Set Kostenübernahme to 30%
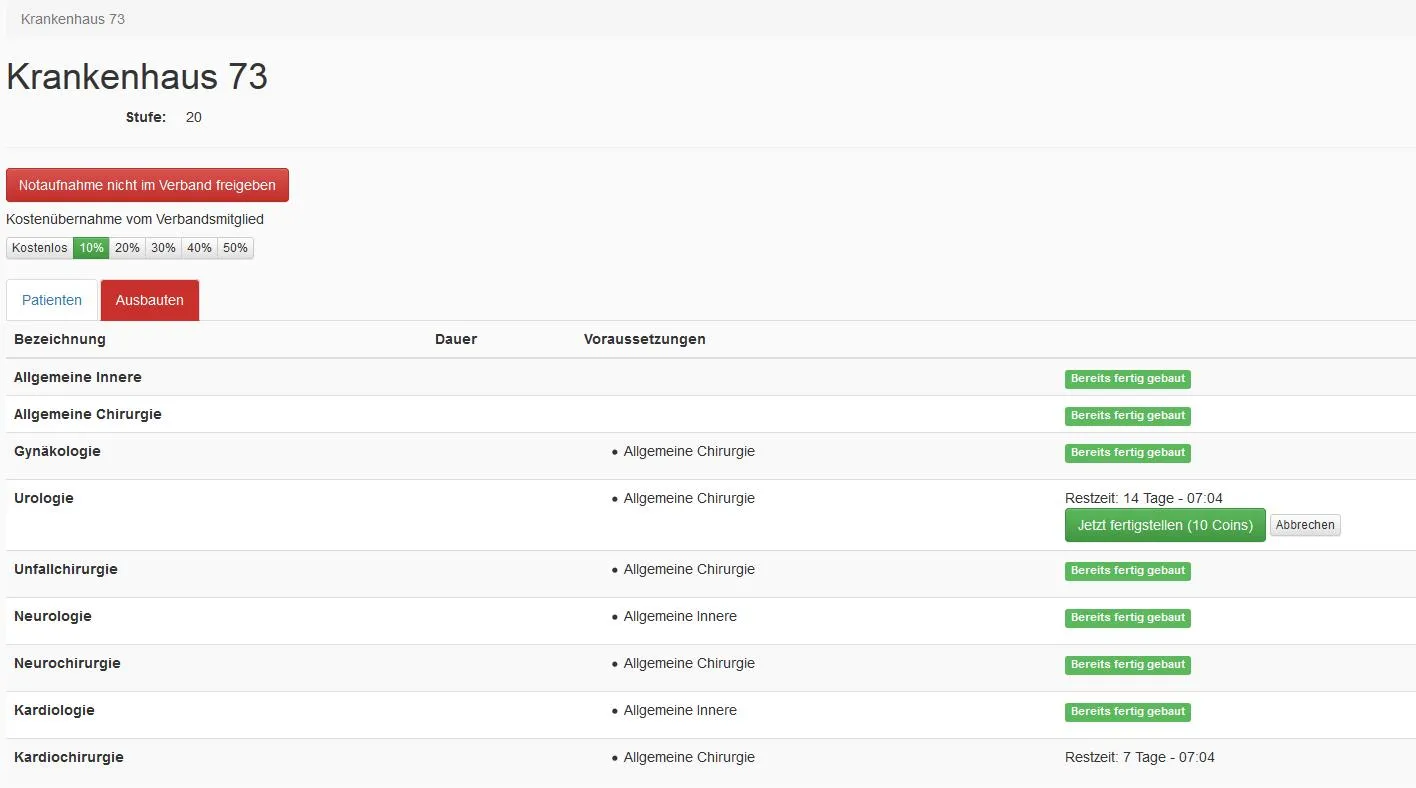 click(163, 248)
